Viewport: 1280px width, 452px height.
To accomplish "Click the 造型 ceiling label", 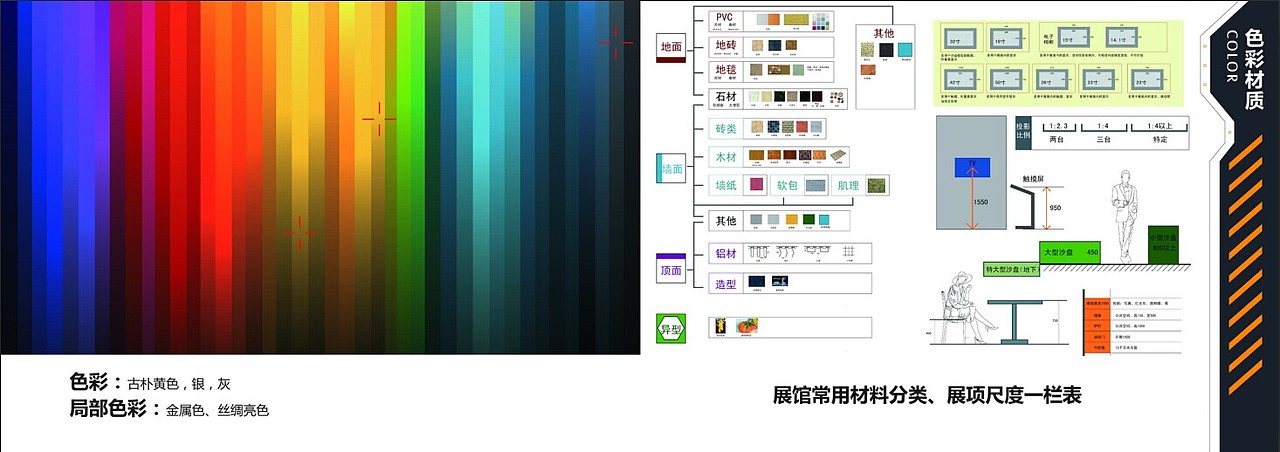I will tap(726, 284).
